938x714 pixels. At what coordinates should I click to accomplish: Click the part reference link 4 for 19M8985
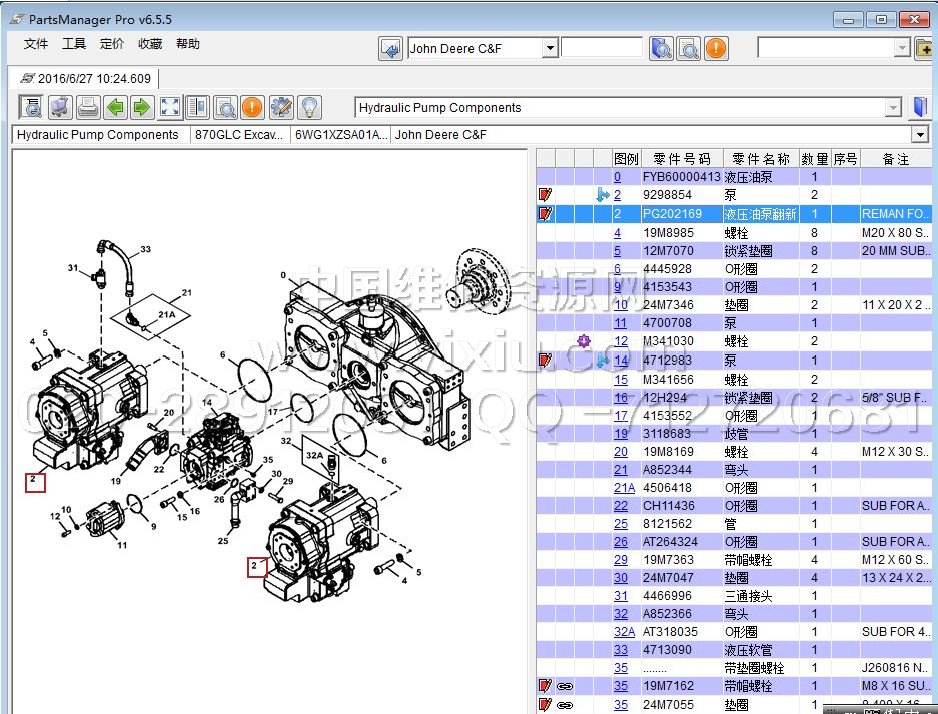click(617, 233)
